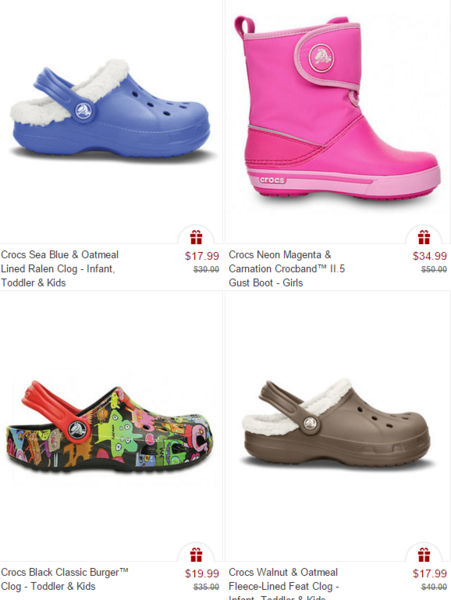Open Crocs Black Classic Burger Clog link
This screenshot has width=451, height=600.
[x=64, y=579]
